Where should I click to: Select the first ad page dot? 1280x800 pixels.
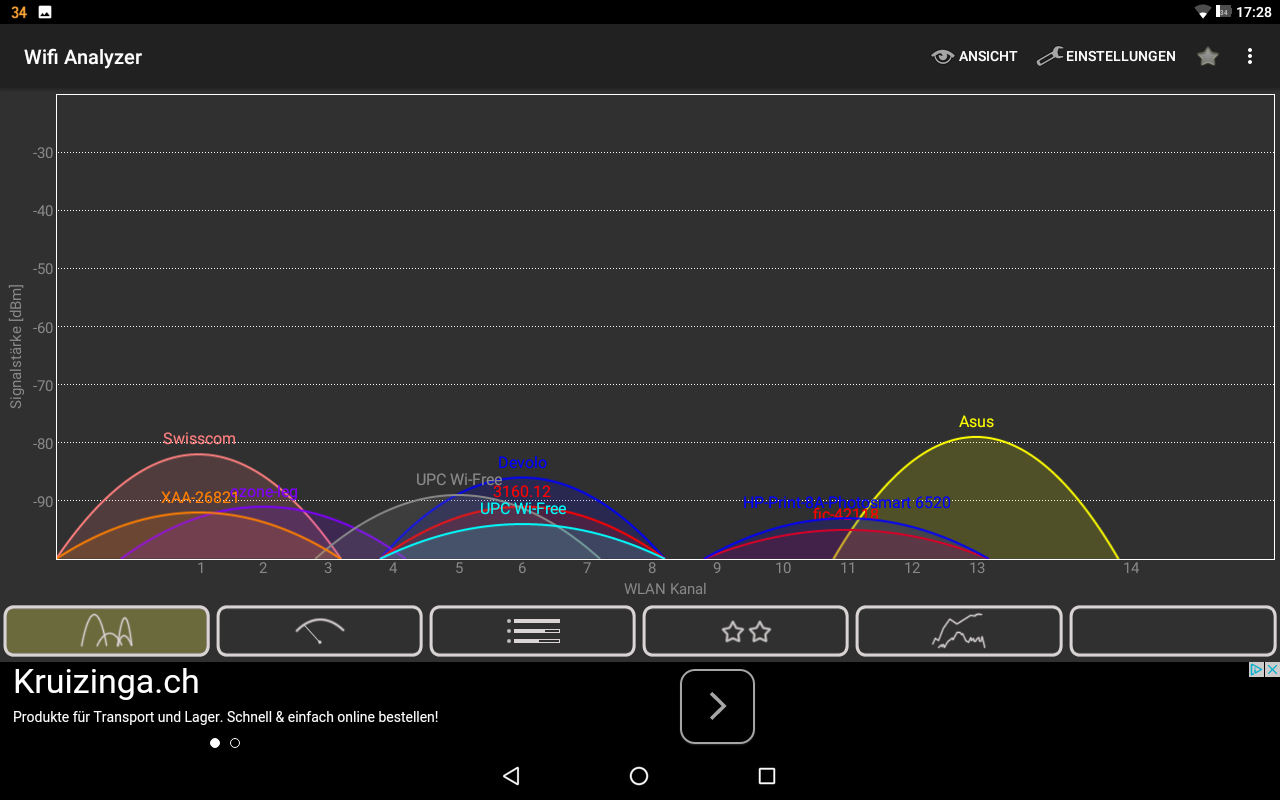click(215, 743)
